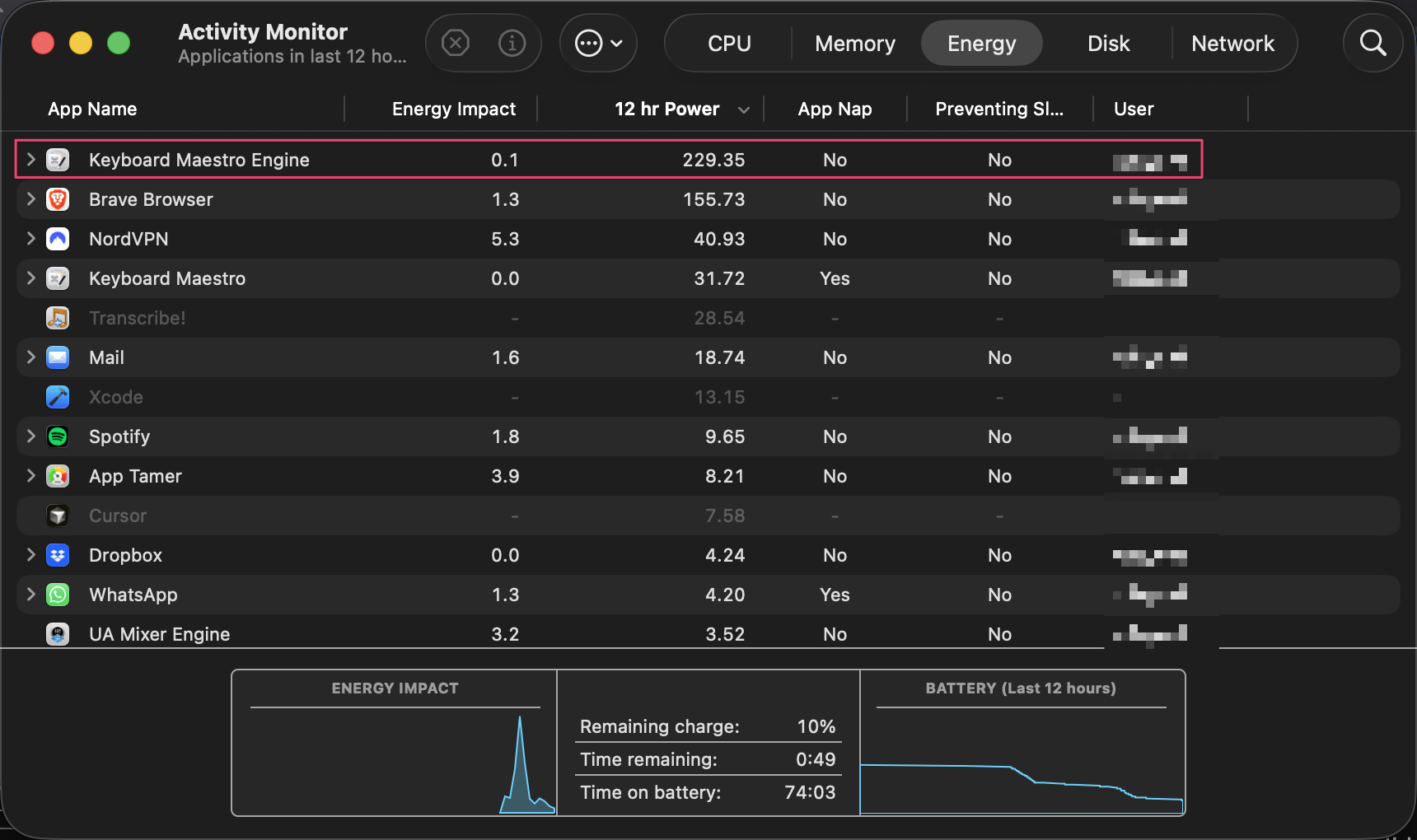Expand the App Tamer process row
The image size is (1417, 840).
(x=30, y=475)
